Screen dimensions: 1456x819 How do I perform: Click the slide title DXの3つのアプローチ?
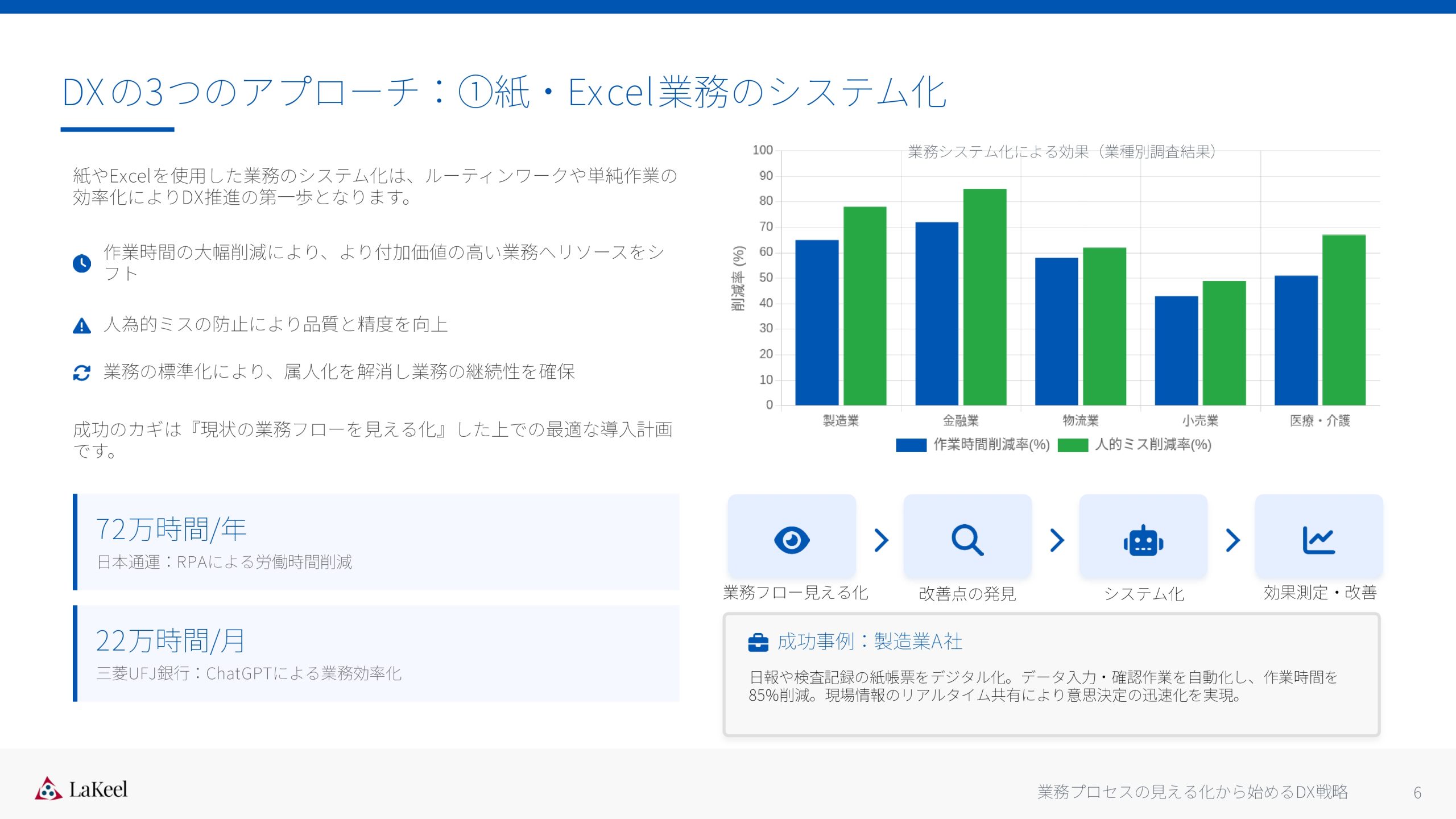(x=503, y=92)
